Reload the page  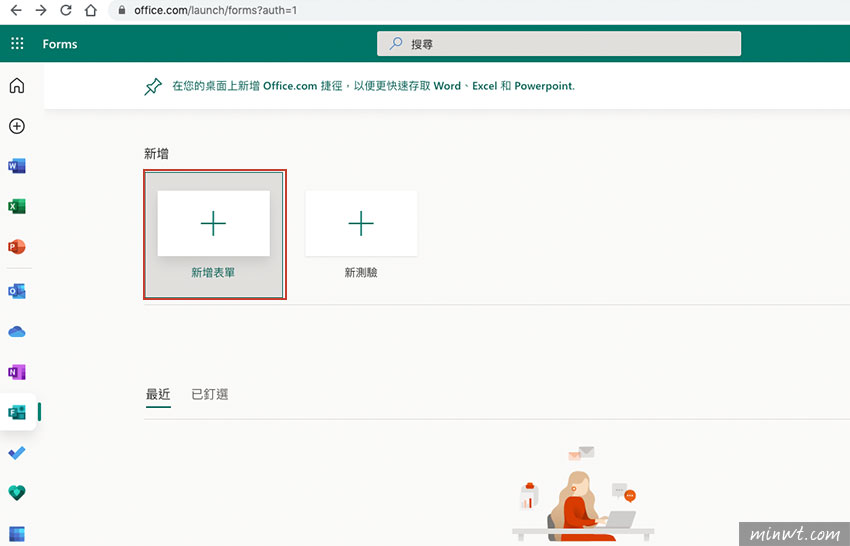click(66, 10)
